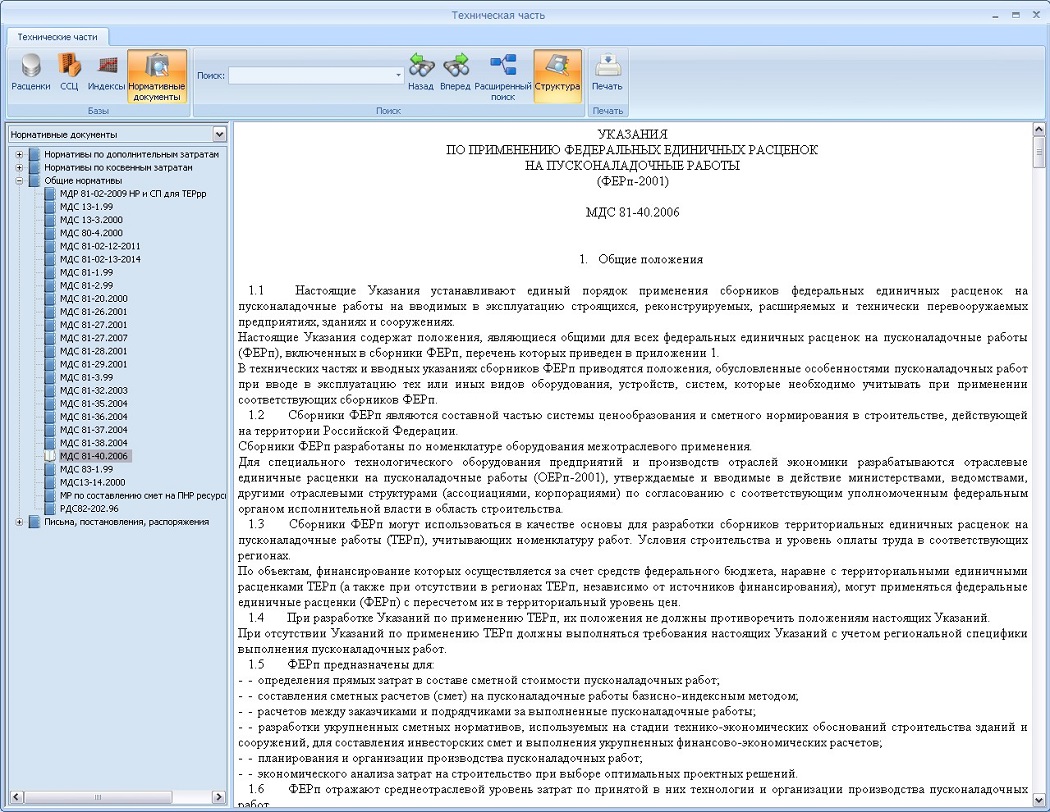1050x812 pixels.
Task: Open document РДС82-202.96
Action: [x=89, y=509]
